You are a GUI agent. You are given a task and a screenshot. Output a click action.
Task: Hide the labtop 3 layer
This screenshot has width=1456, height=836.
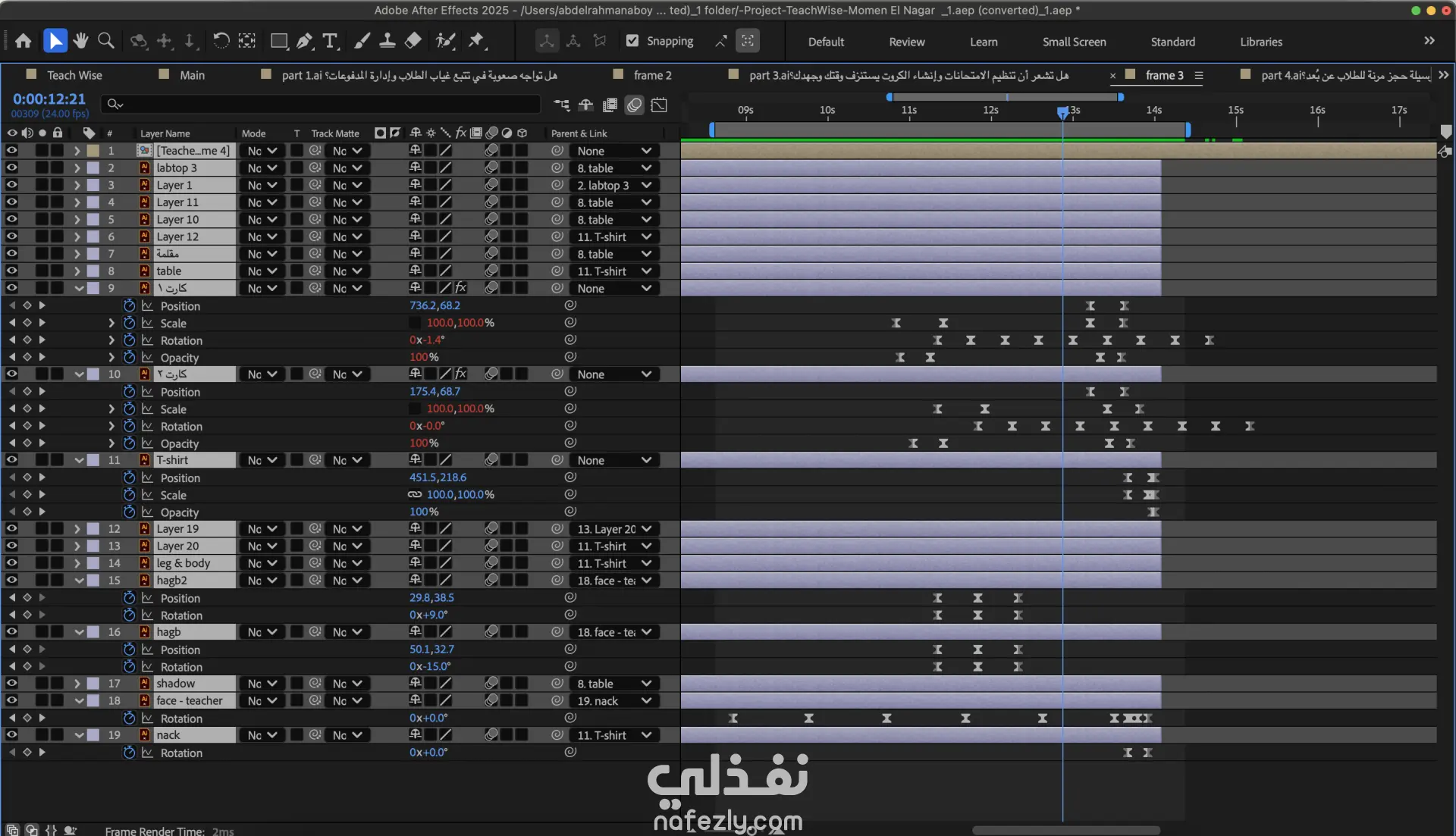pyautogui.click(x=11, y=168)
